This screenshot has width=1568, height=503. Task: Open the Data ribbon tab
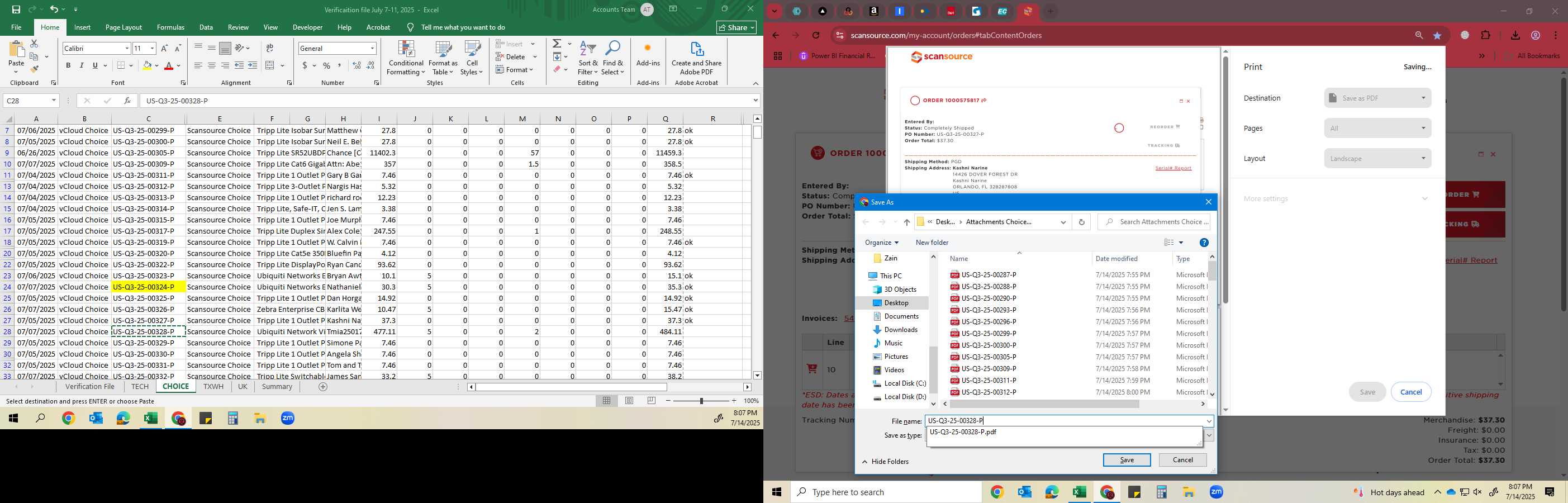(206, 27)
